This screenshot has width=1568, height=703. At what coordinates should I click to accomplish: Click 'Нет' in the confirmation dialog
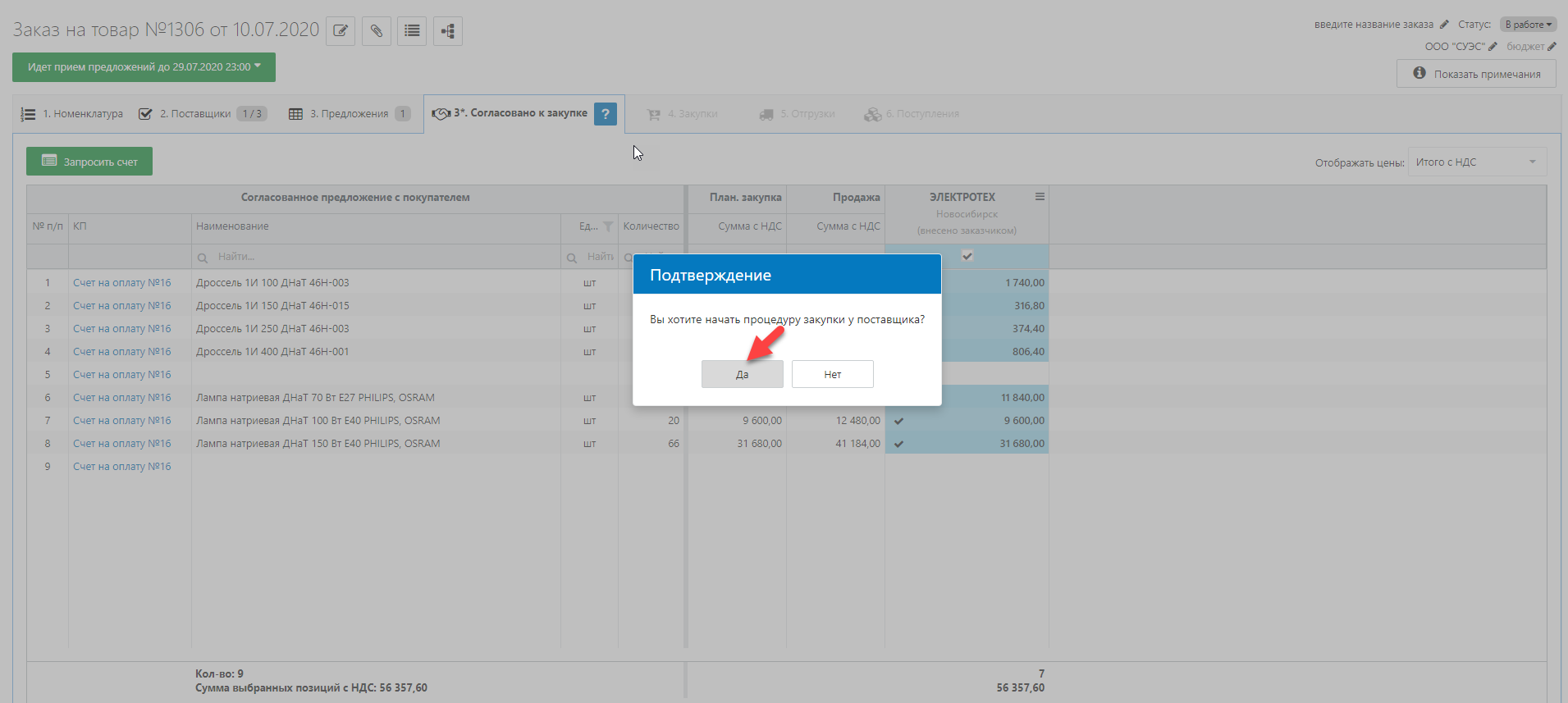click(832, 374)
